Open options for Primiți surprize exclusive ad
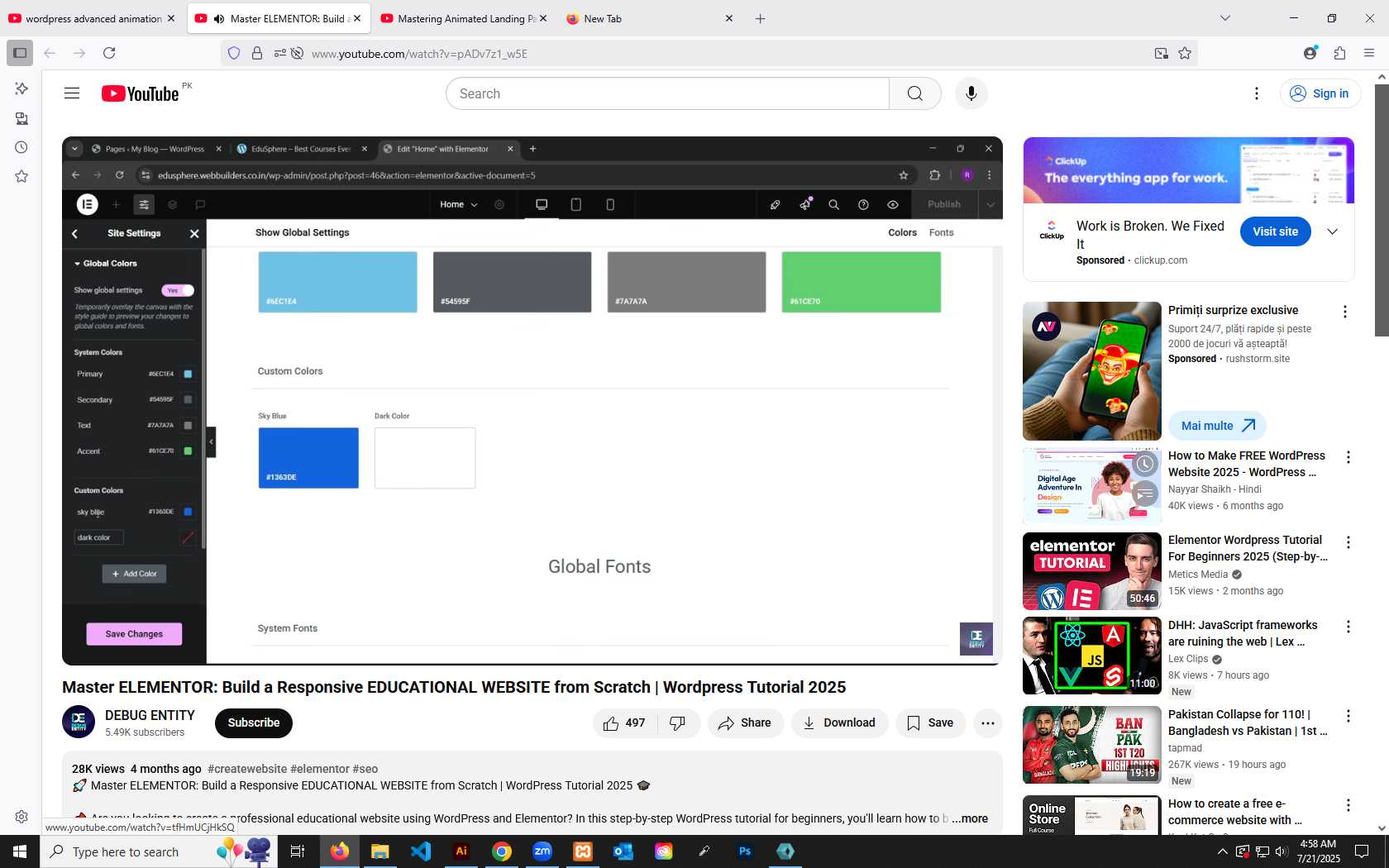This screenshot has width=1389, height=868. 1345,312
